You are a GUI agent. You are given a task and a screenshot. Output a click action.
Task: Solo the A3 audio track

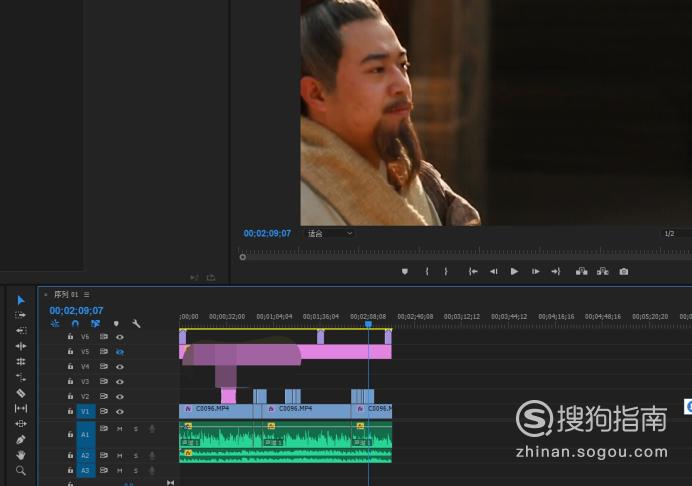[135, 471]
